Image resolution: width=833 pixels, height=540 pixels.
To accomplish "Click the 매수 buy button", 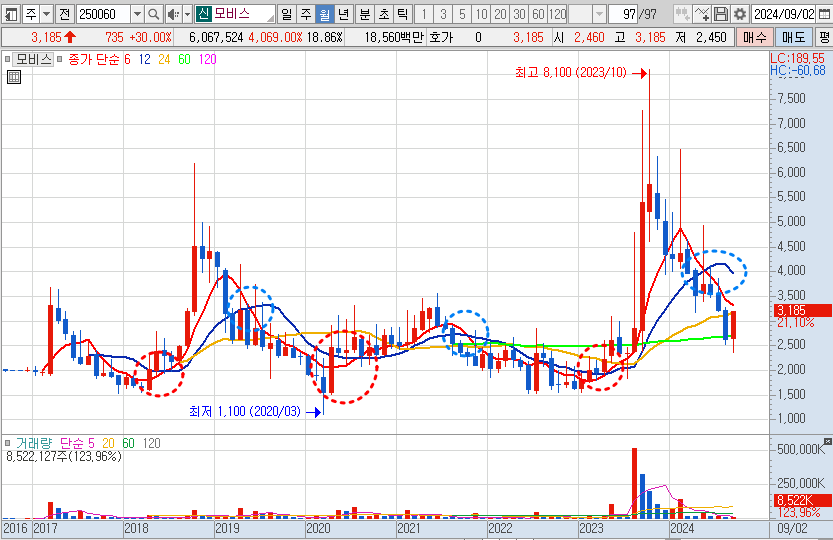I will pos(754,37).
